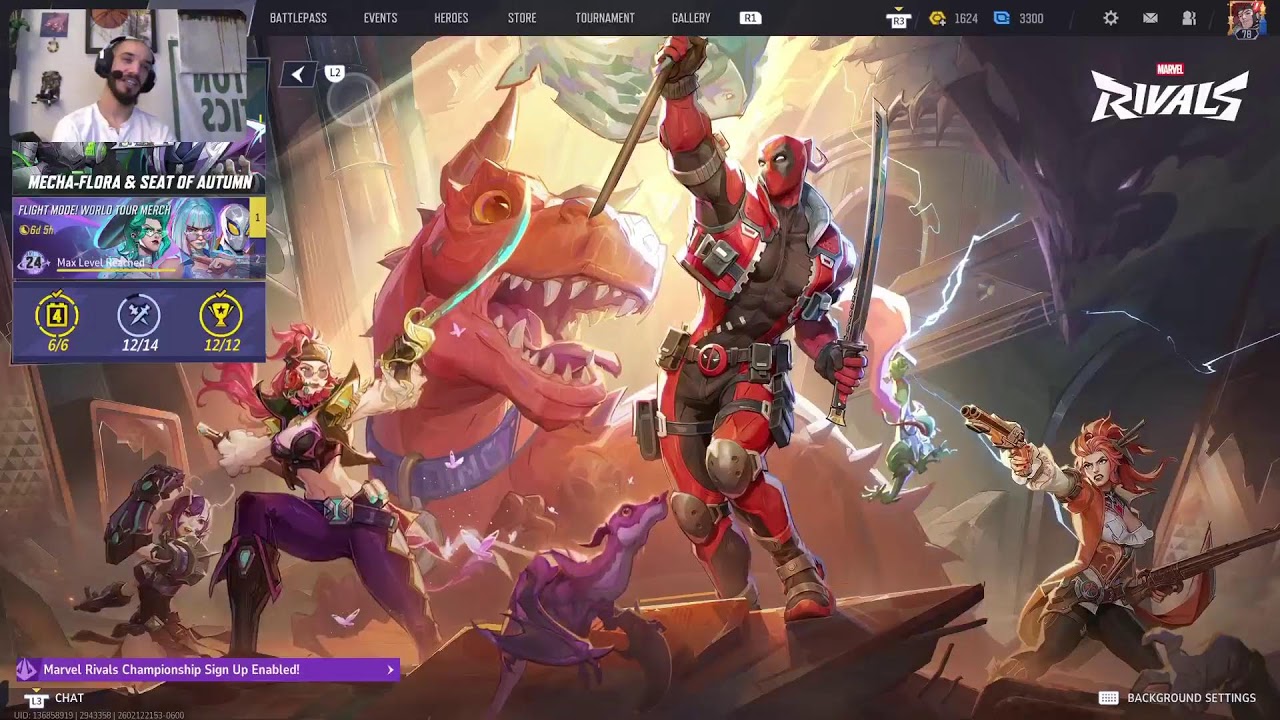
Task: Click the 3300 Units balance value
Action: coord(1031,18)
